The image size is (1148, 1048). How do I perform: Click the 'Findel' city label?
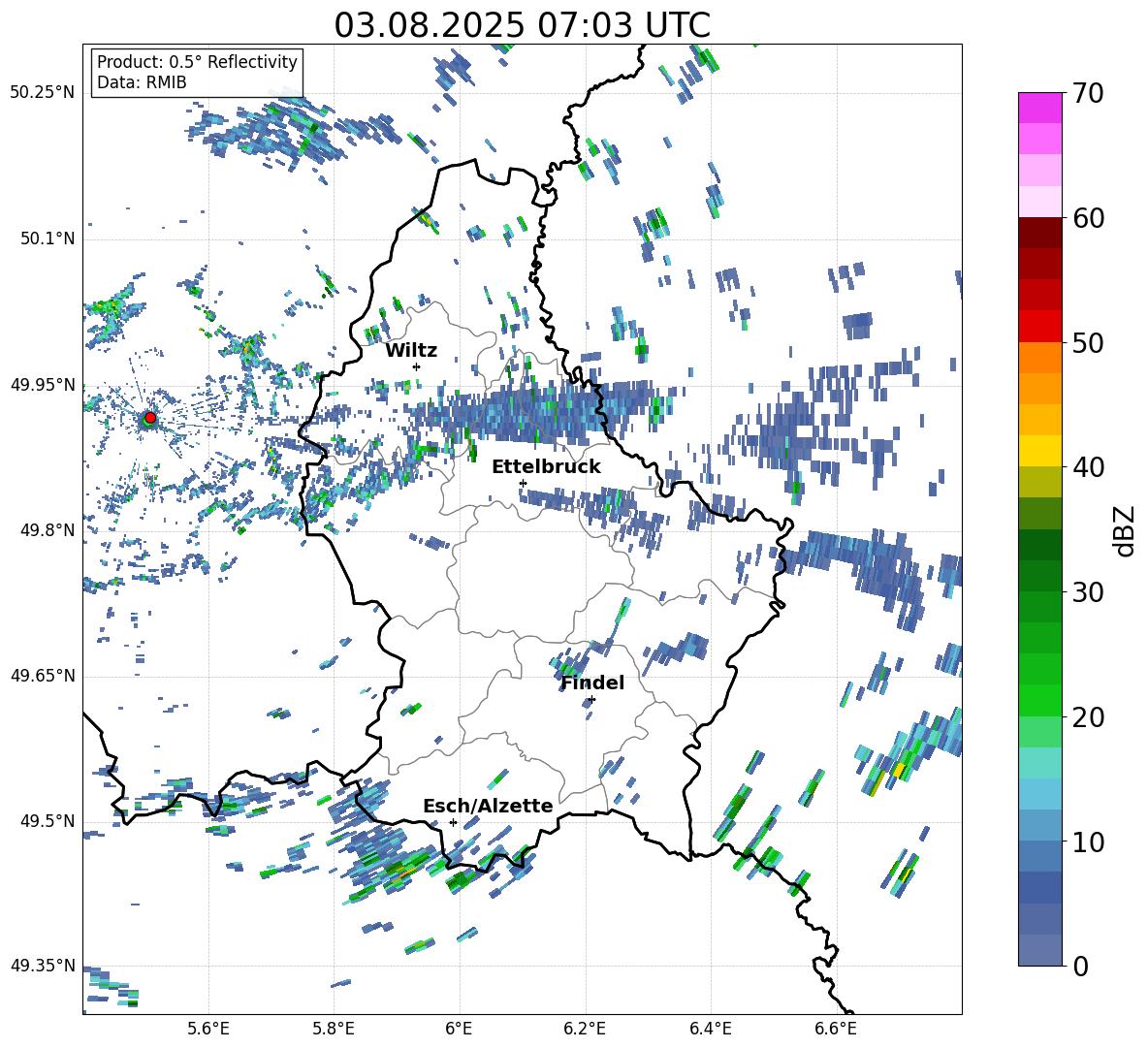click(x=592, y=683)
